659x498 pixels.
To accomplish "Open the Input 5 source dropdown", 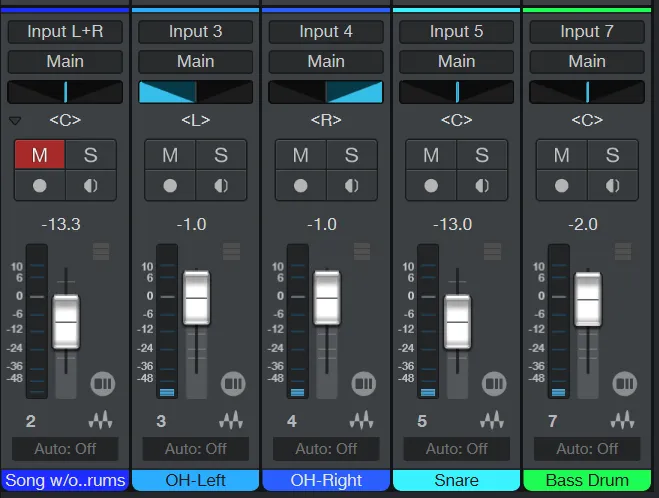I will point(456,31).
